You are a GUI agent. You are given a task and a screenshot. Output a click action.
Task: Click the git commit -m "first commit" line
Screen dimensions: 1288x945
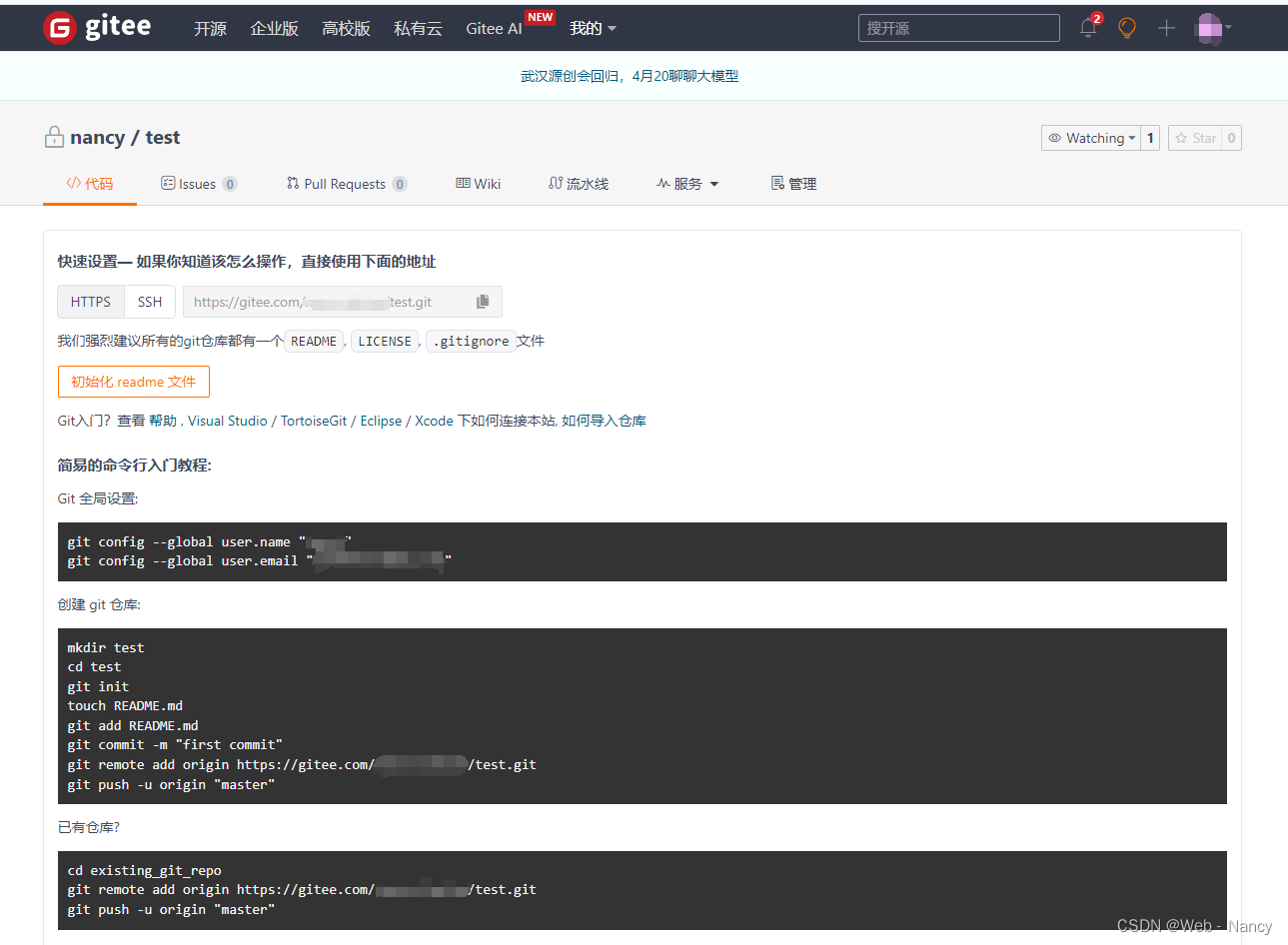pos(175,744)
